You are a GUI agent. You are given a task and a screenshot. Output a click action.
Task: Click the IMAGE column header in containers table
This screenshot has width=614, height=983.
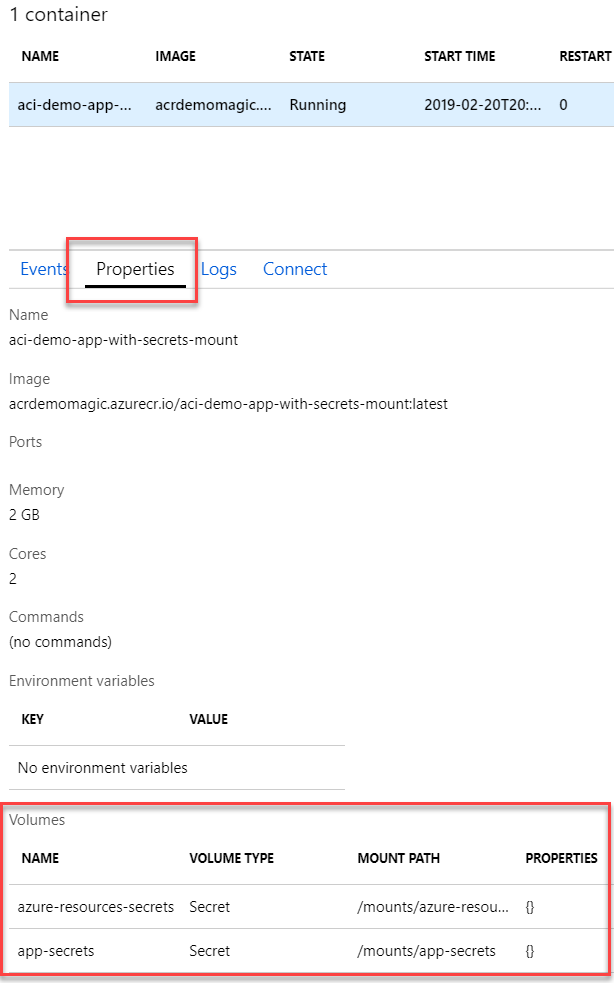pyautogui.click(x=176, y=57)
